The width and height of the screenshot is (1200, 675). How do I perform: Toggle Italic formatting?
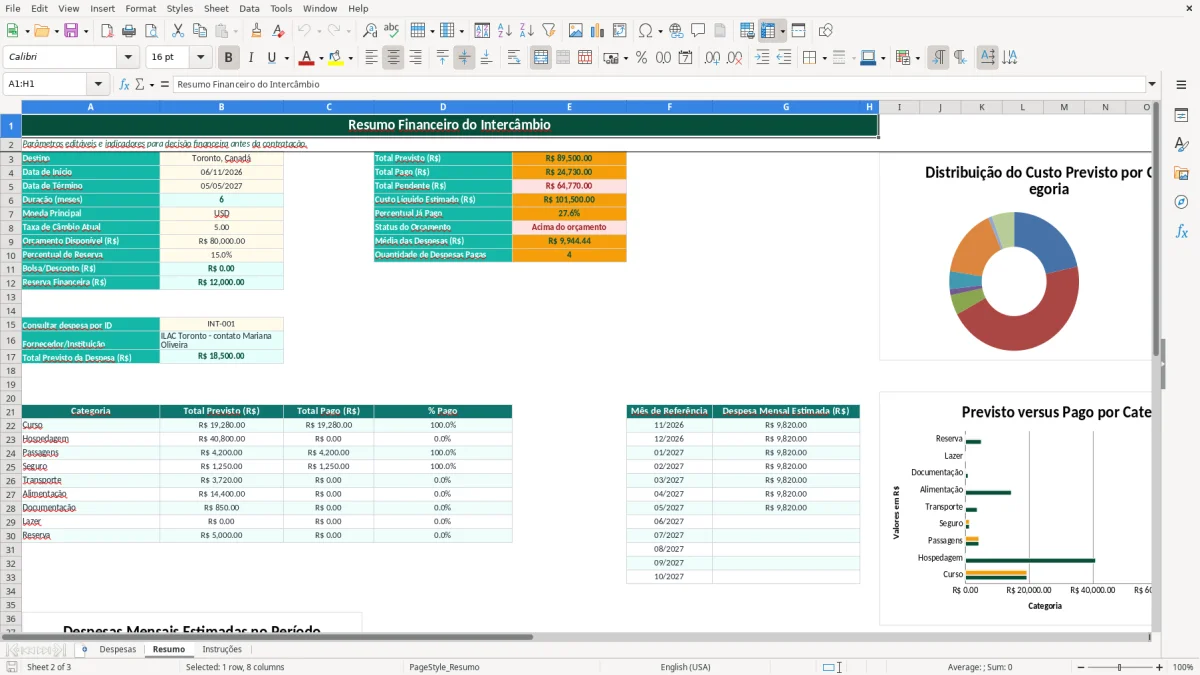click(x=250, y=58)
